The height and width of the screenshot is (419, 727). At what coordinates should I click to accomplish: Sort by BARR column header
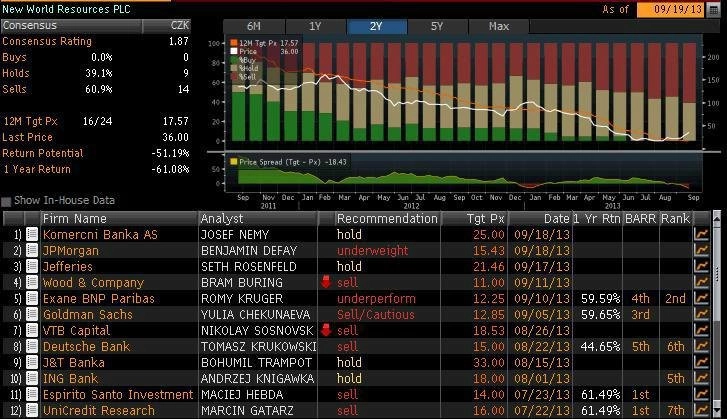640,218
